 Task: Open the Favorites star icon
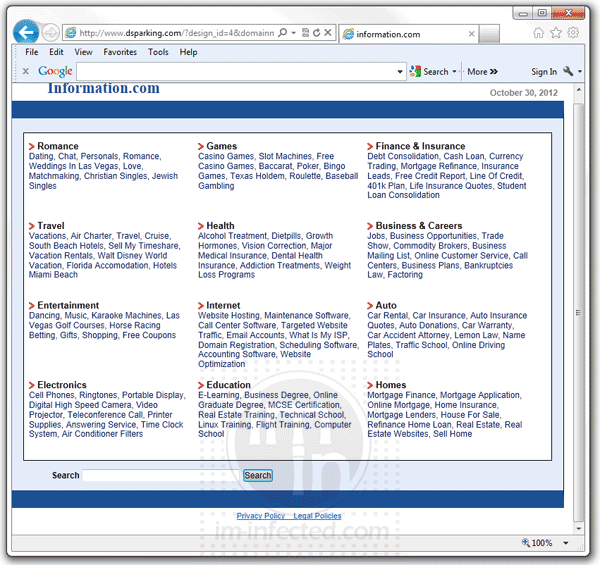coord(556,33)
